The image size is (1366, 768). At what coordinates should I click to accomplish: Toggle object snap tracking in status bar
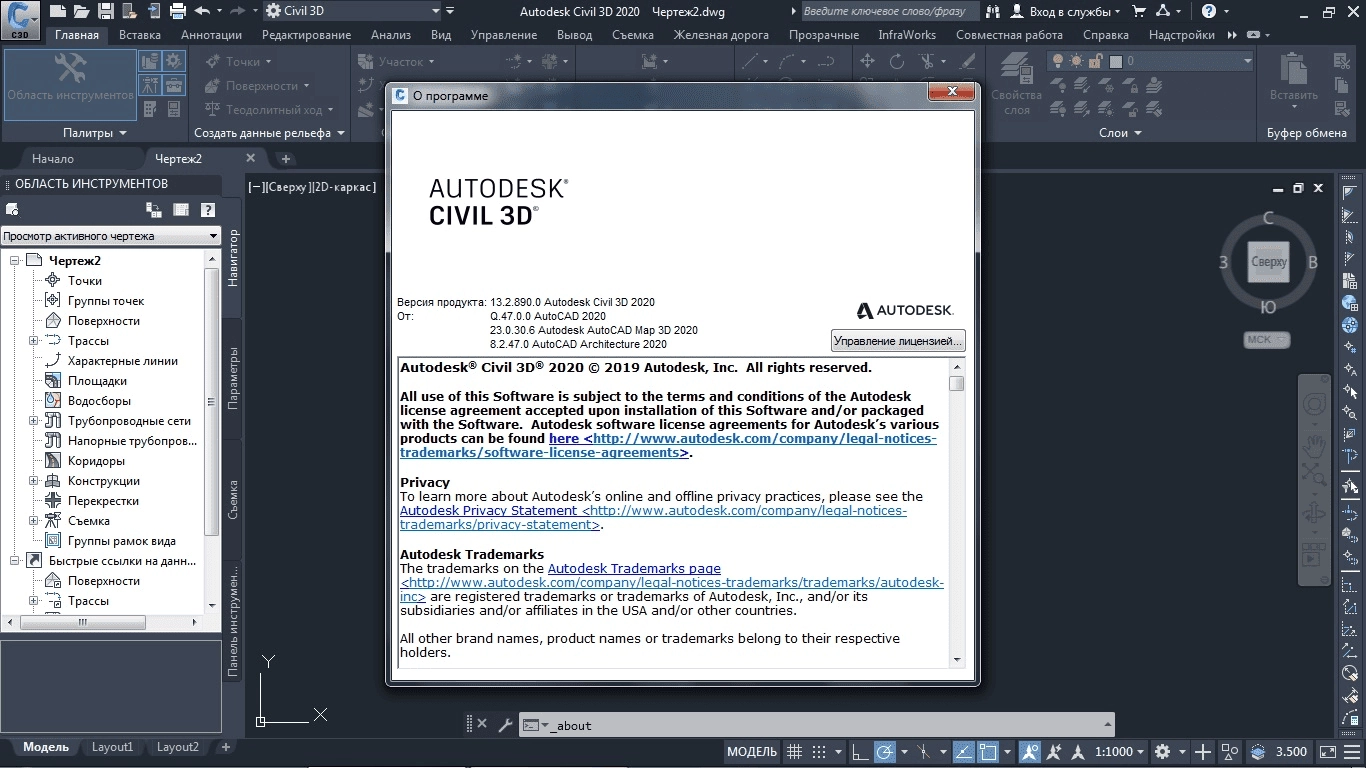point(962,751)
